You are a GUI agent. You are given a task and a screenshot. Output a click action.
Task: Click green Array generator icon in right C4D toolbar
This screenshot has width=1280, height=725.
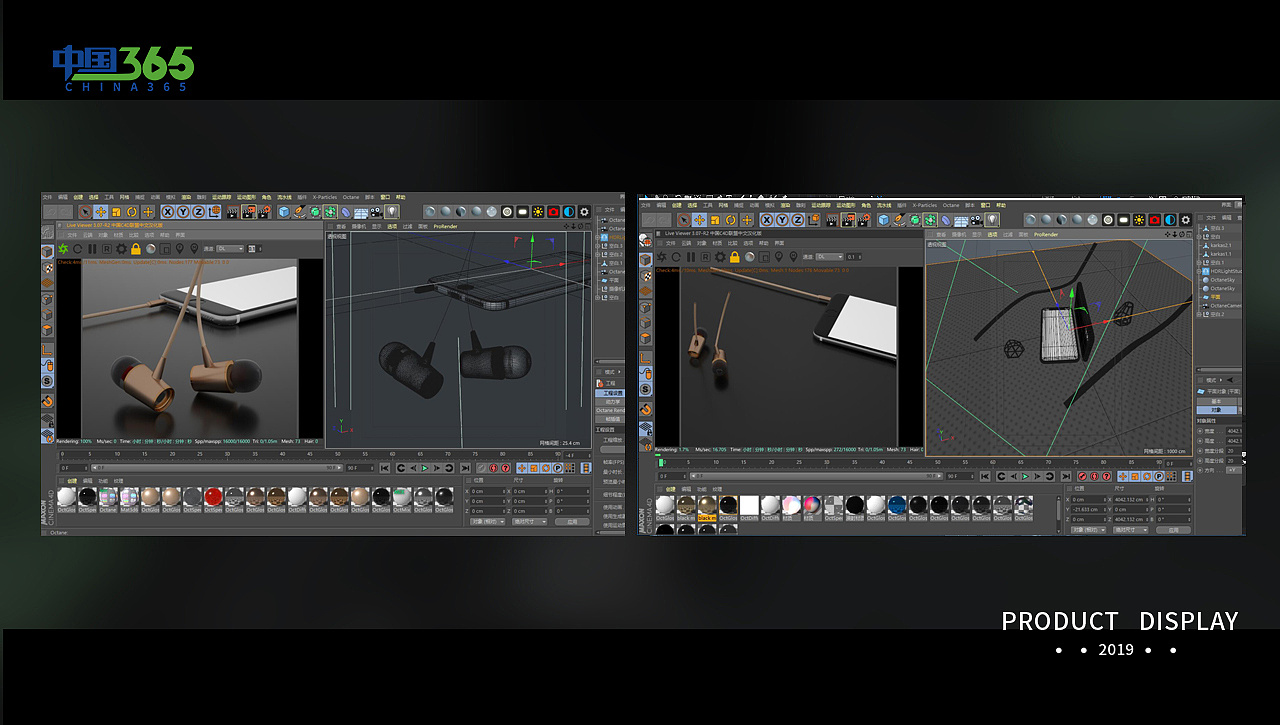[x=931, y=219]
